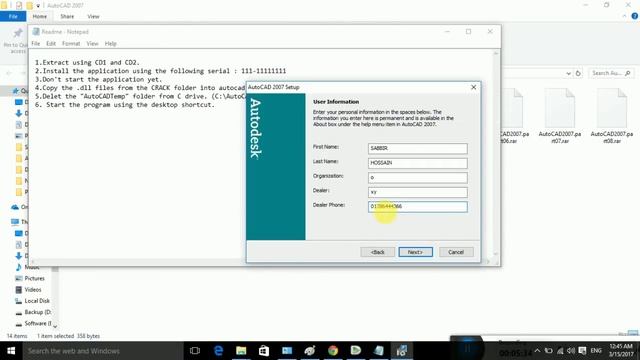Click the taskbar search box
This screenshot has height=360, width=640.
[103, 351]
